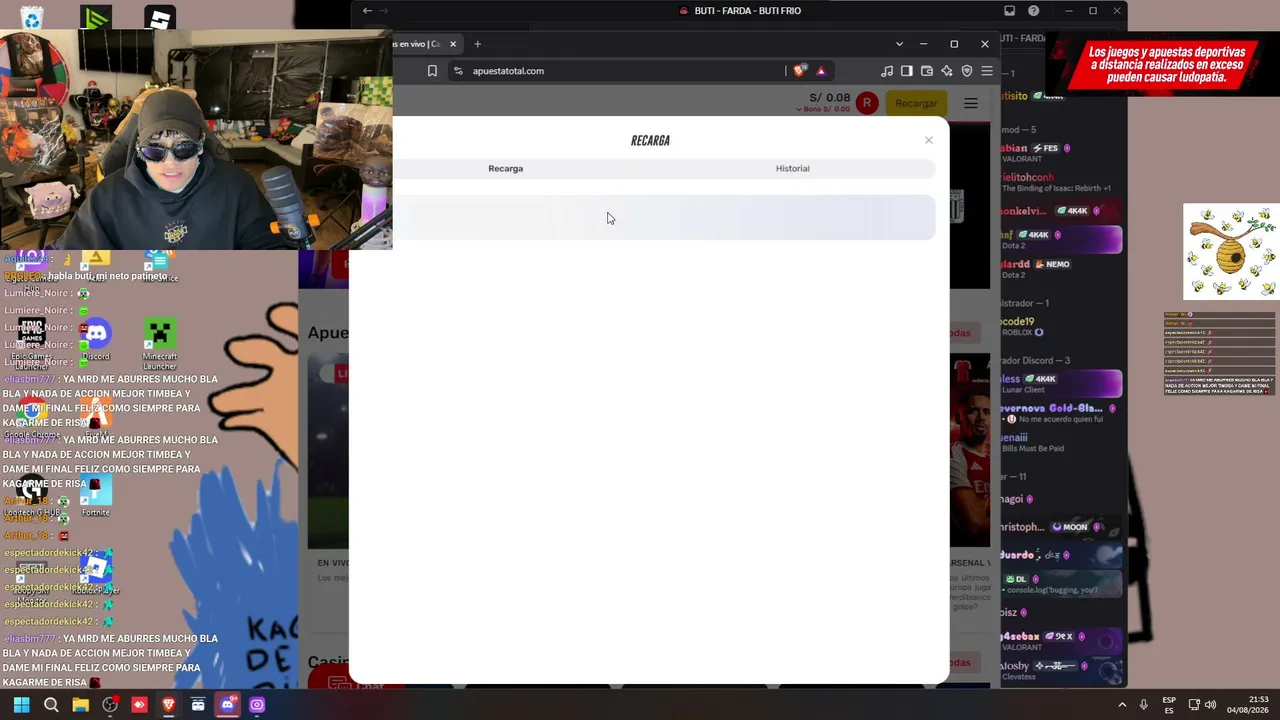Open the Recycle Bin desktop icon
1280x720 pixels.
click(32, 17)
